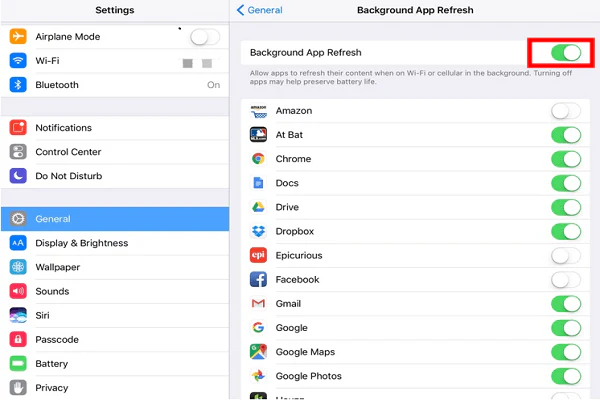Tap the Wallpaper icon

pyautogui.click(x=18, y=267)
